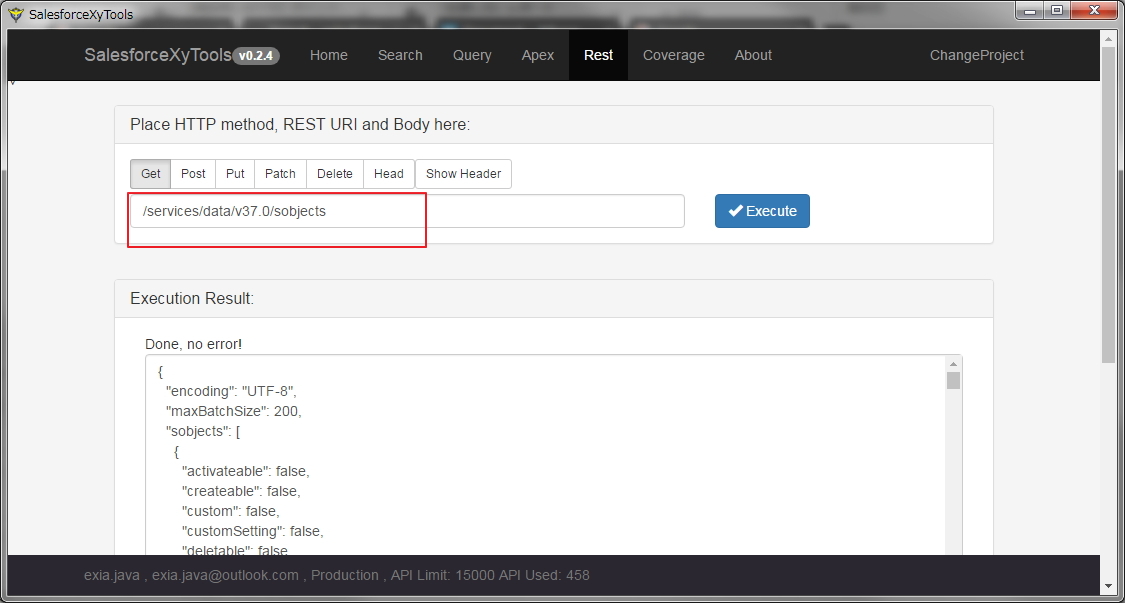Viewport: 1125px width, 603px height.
Task: Minimize the SalesforceXyTools window
Action: [1031, 10]
